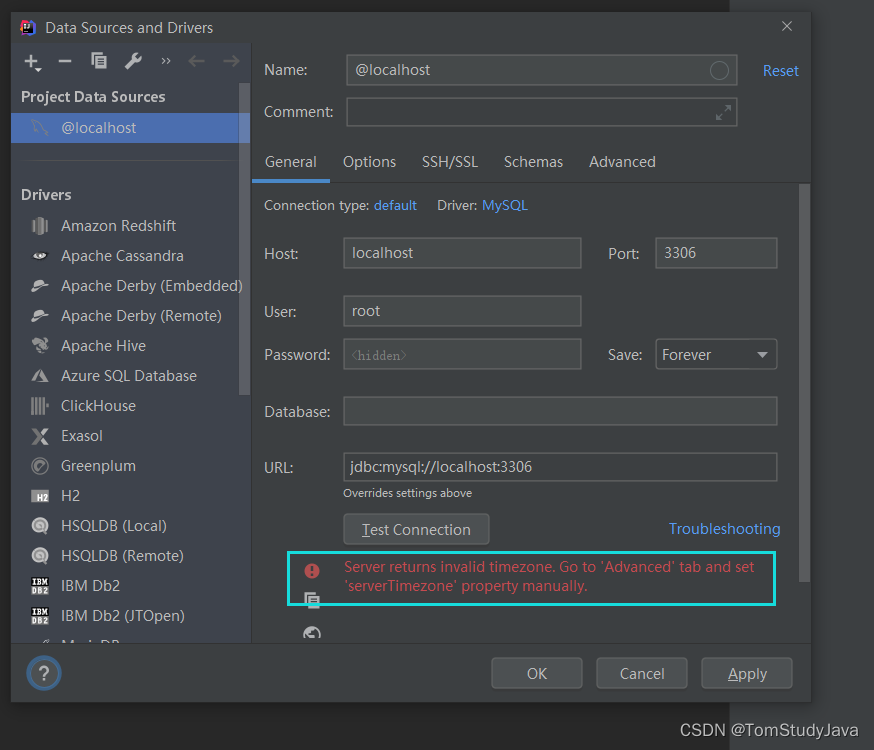The height and width of the screenshot is (750, 874).
Task: Focus the Host field 'localhost'
Action: [x=462, y=253]
